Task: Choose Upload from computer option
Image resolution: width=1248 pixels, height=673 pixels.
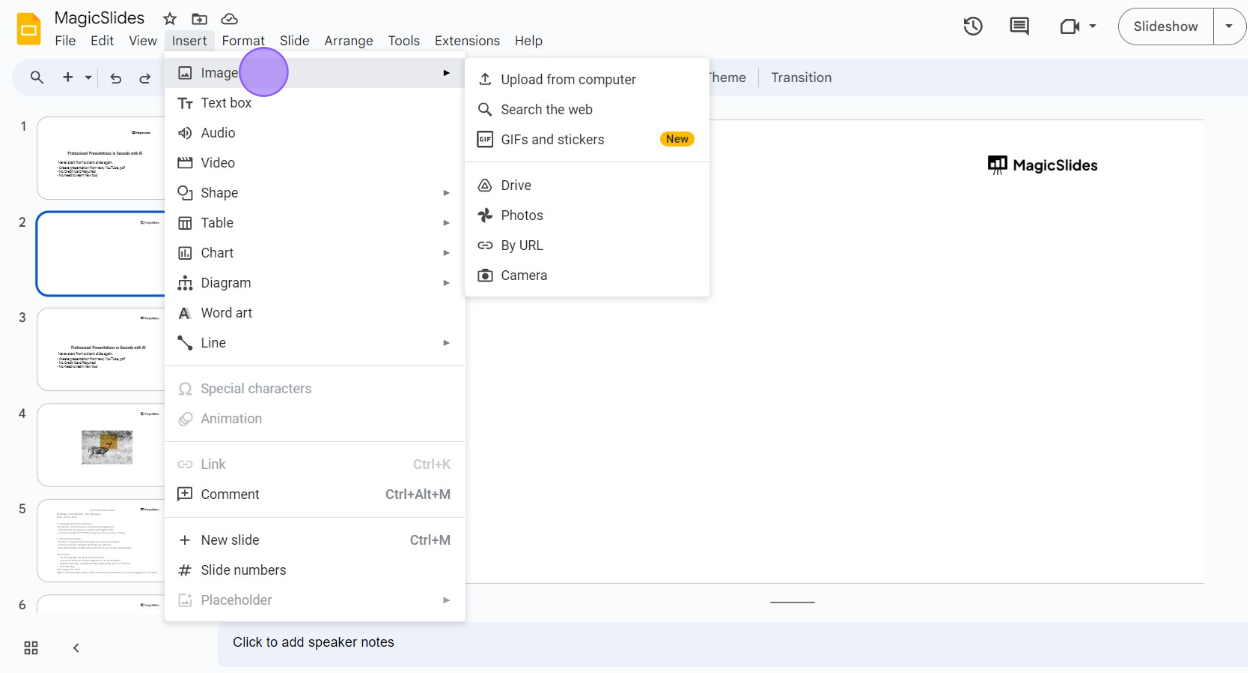Action: pos(568,80)
